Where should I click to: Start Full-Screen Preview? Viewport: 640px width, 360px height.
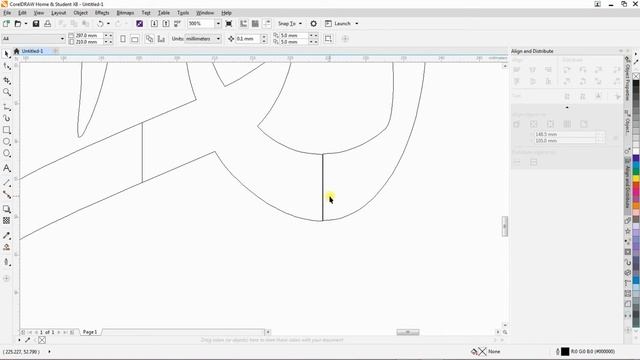click(x=229, y=24)
